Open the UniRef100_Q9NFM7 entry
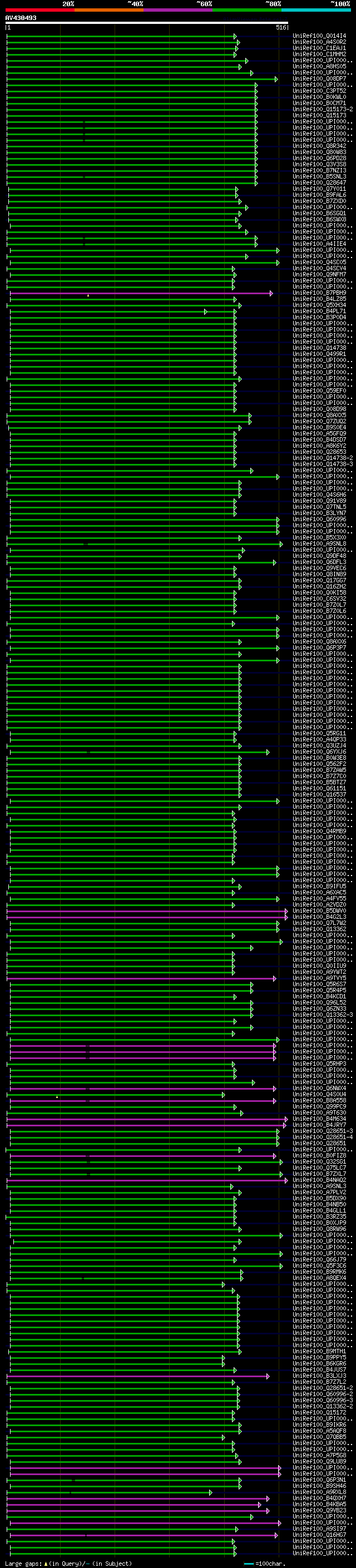The width and height of the screenshot is (356, 1568). click(319, 275)
